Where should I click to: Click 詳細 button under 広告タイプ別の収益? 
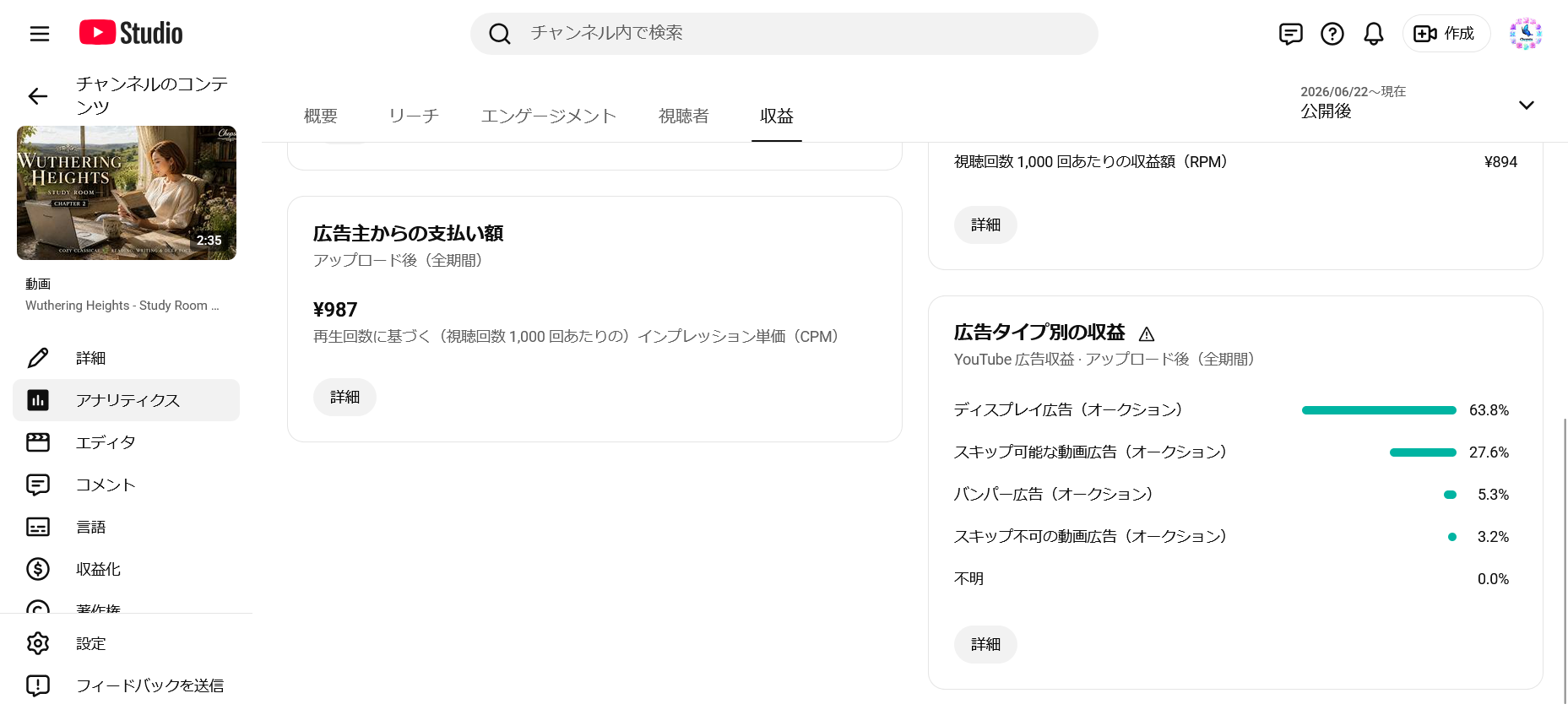pos(985,644)
